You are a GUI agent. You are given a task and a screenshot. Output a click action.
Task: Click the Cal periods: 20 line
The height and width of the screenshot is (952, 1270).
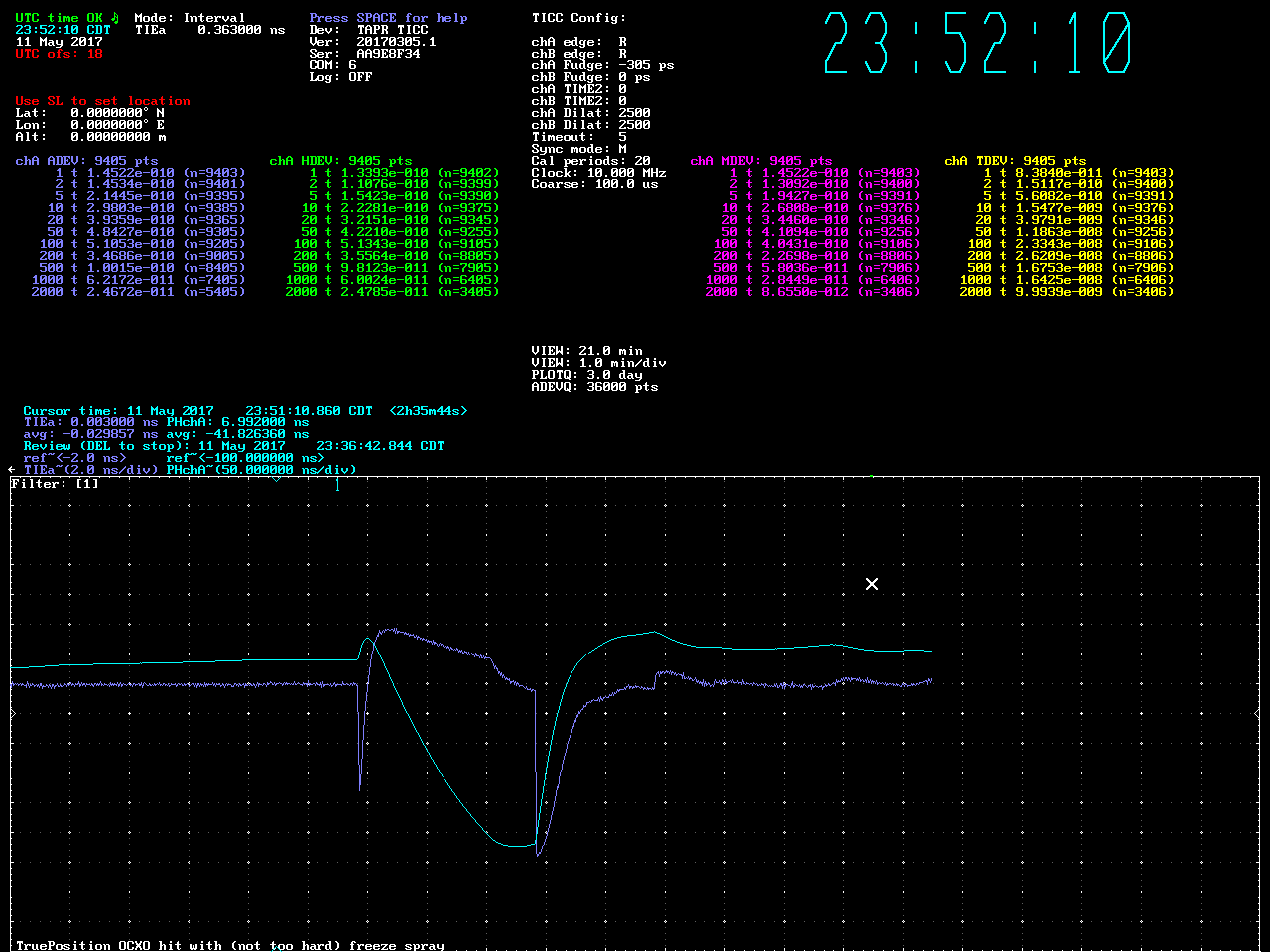[x=590, y=161]
